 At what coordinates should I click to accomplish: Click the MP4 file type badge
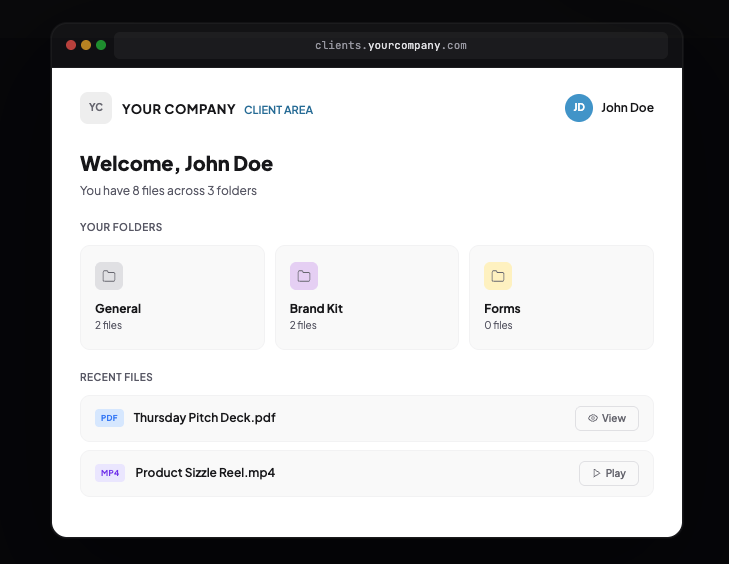110,473
